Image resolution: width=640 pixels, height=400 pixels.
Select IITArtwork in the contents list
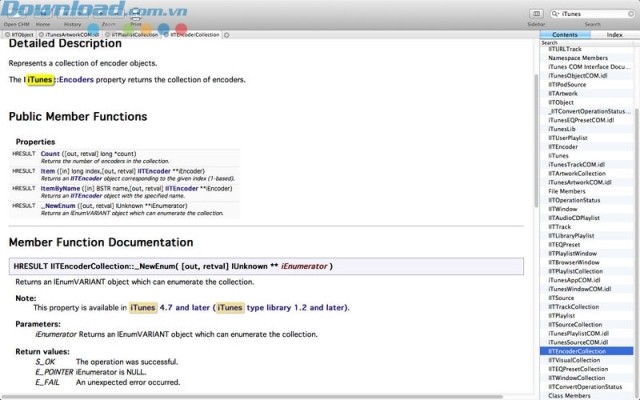tap(563, 92)
